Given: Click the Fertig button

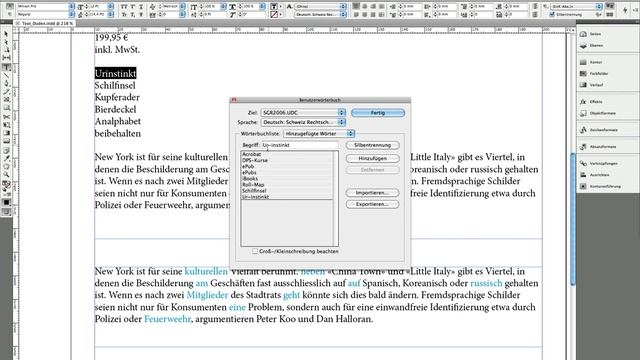Looking at the screenshot, I should click(x=378, y=113).
